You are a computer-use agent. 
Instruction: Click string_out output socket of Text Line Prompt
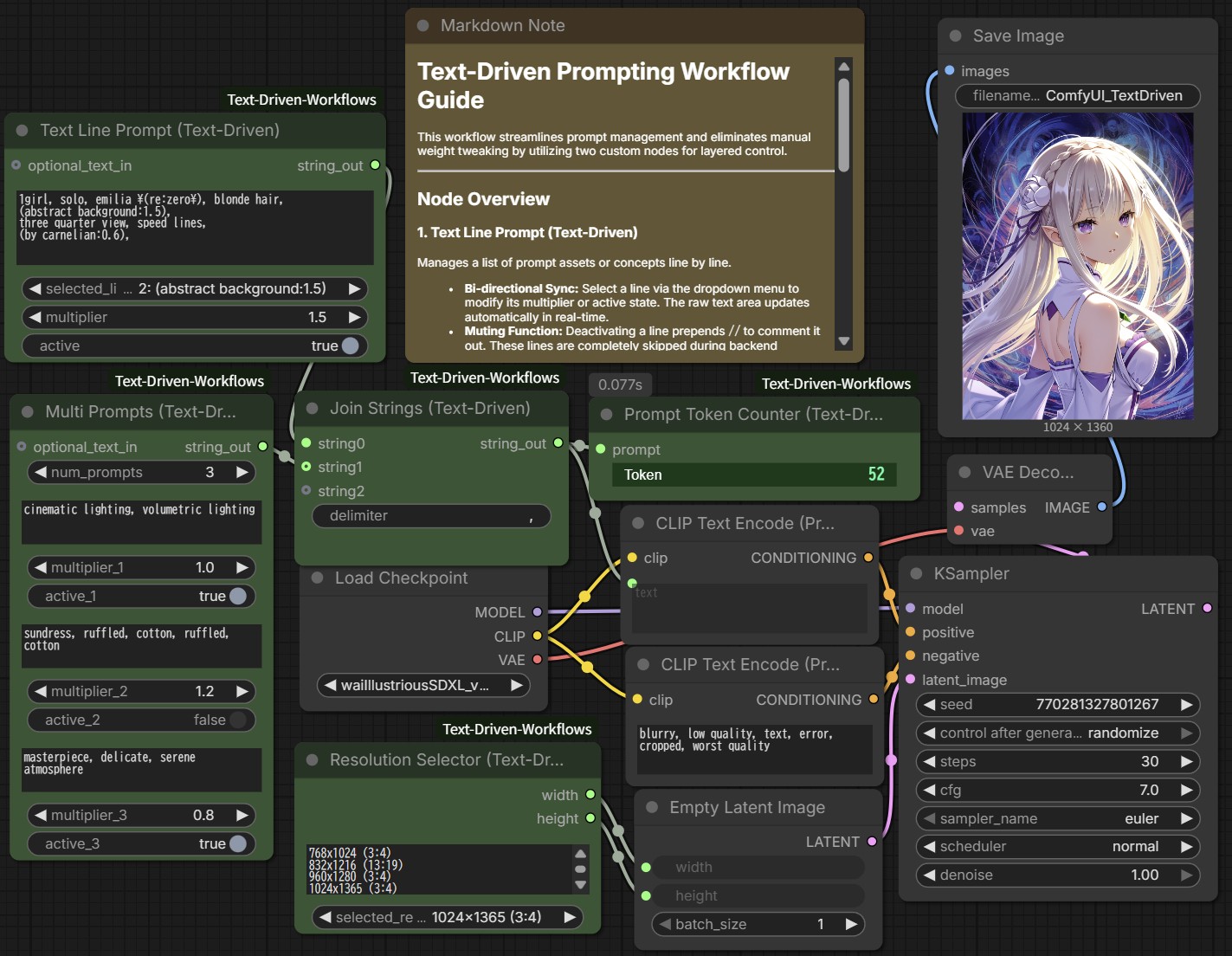(375, 165)
